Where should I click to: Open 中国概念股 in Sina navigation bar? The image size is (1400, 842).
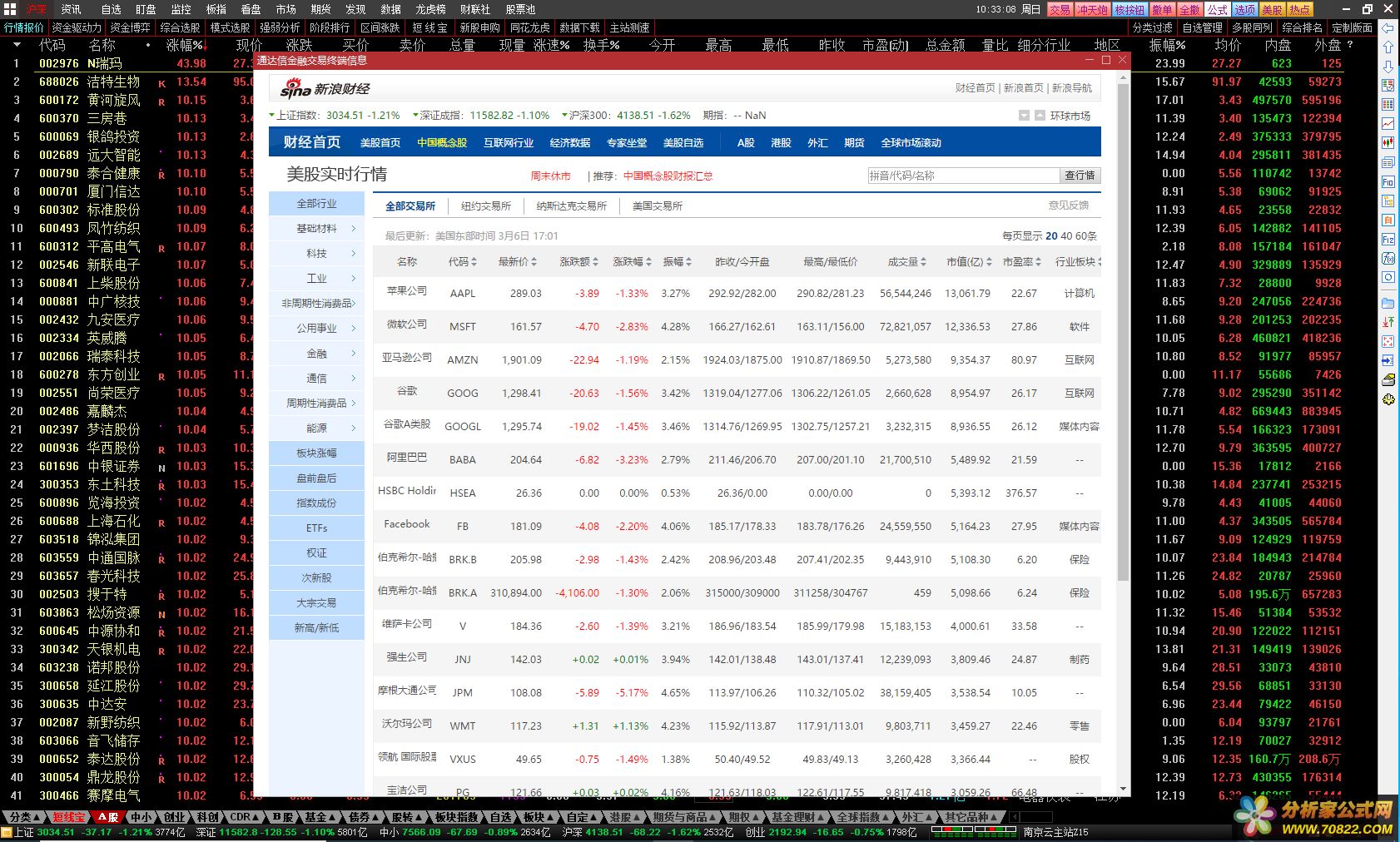pos(442,142)
